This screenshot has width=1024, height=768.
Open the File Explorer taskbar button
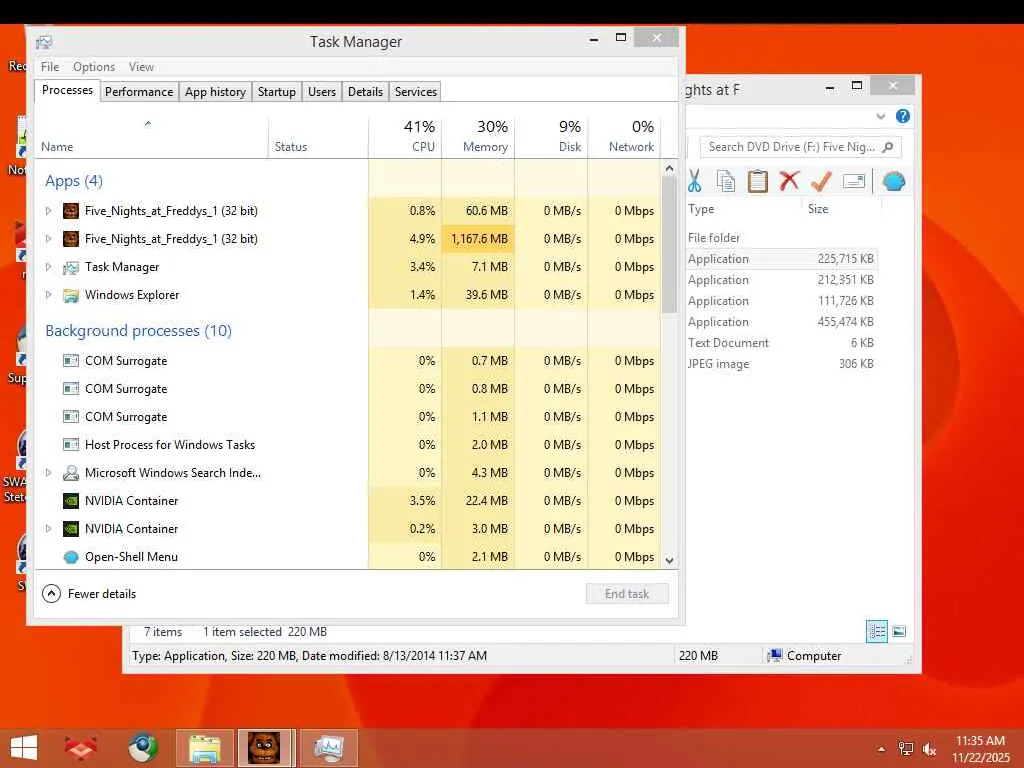click(x=204, y=748)
